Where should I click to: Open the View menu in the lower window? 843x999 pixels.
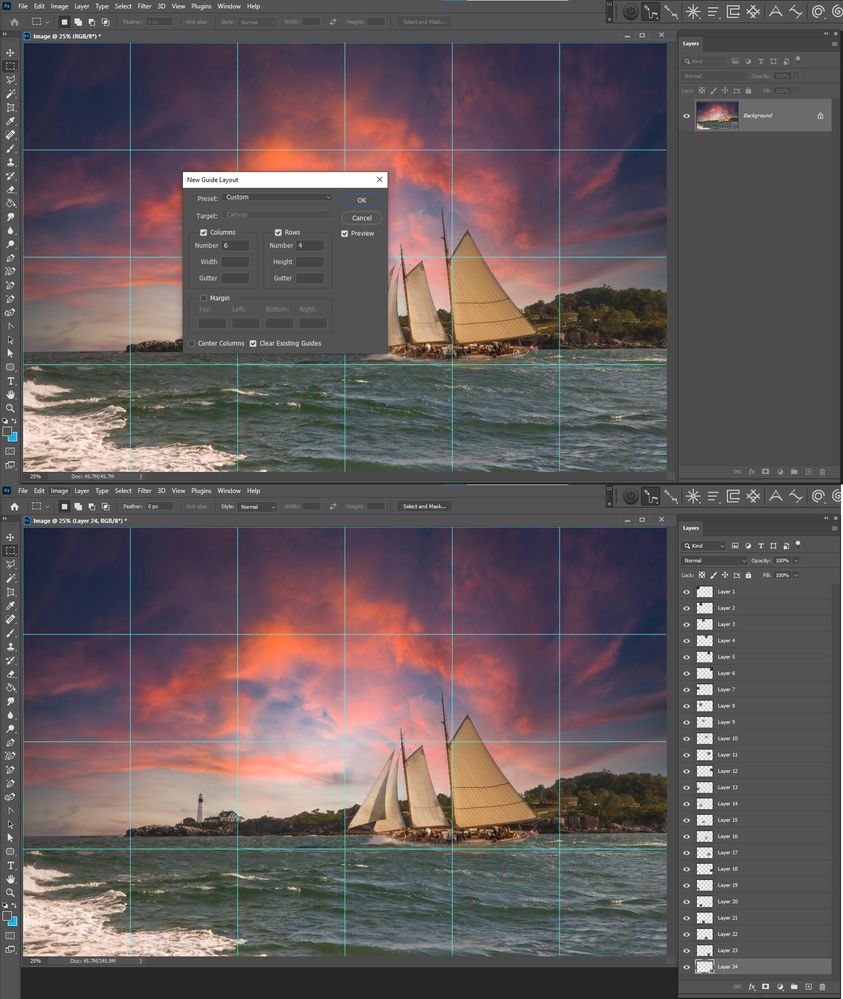click(x=178, y=491)
